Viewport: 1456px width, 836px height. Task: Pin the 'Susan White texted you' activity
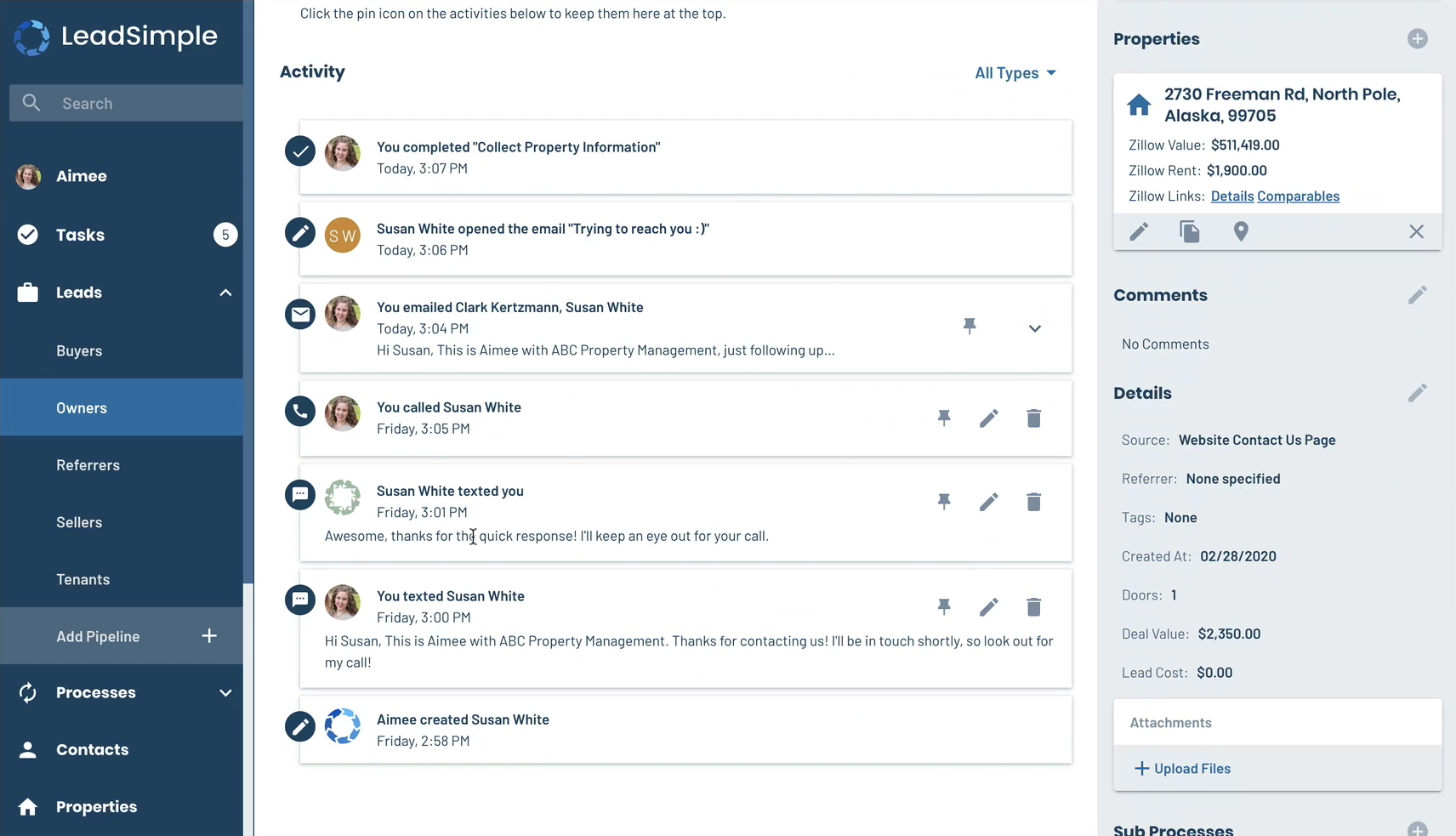coord(944,502)
